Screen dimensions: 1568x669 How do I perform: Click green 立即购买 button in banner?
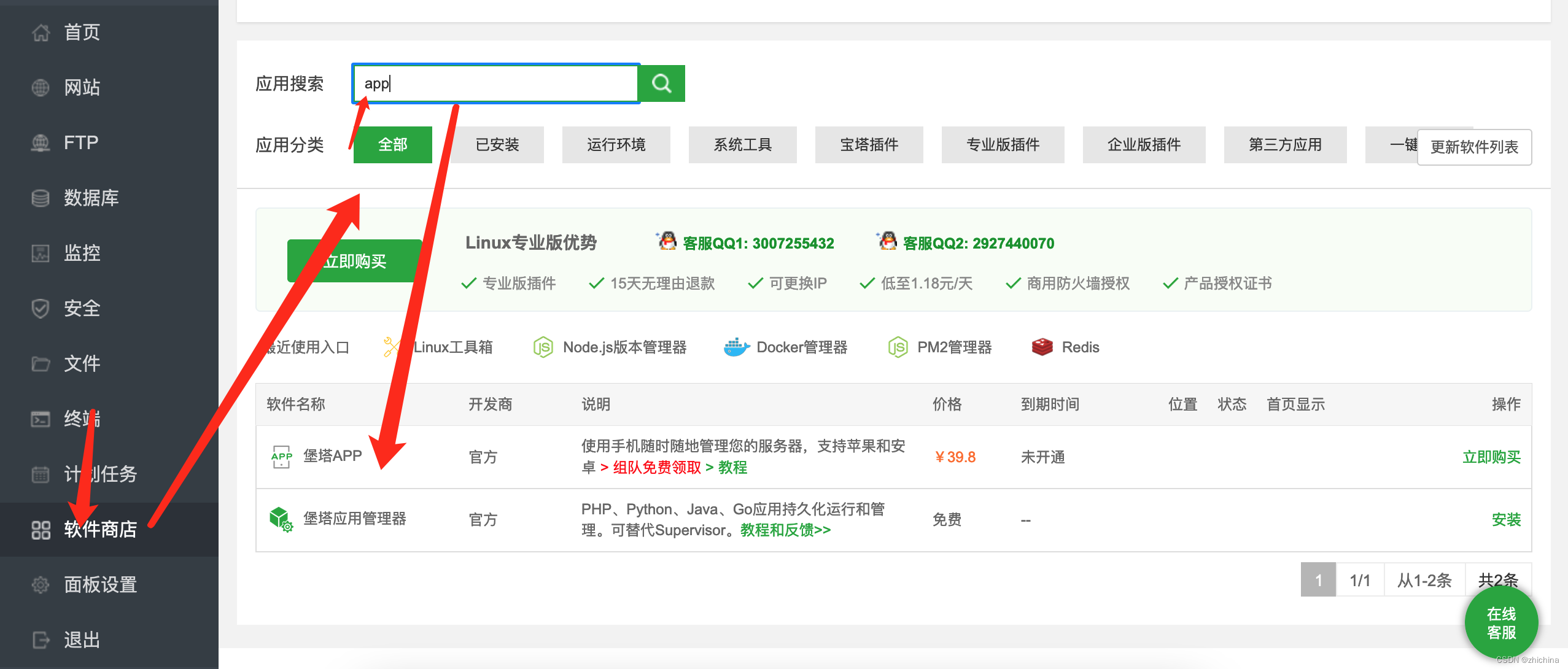coord(354,261)
